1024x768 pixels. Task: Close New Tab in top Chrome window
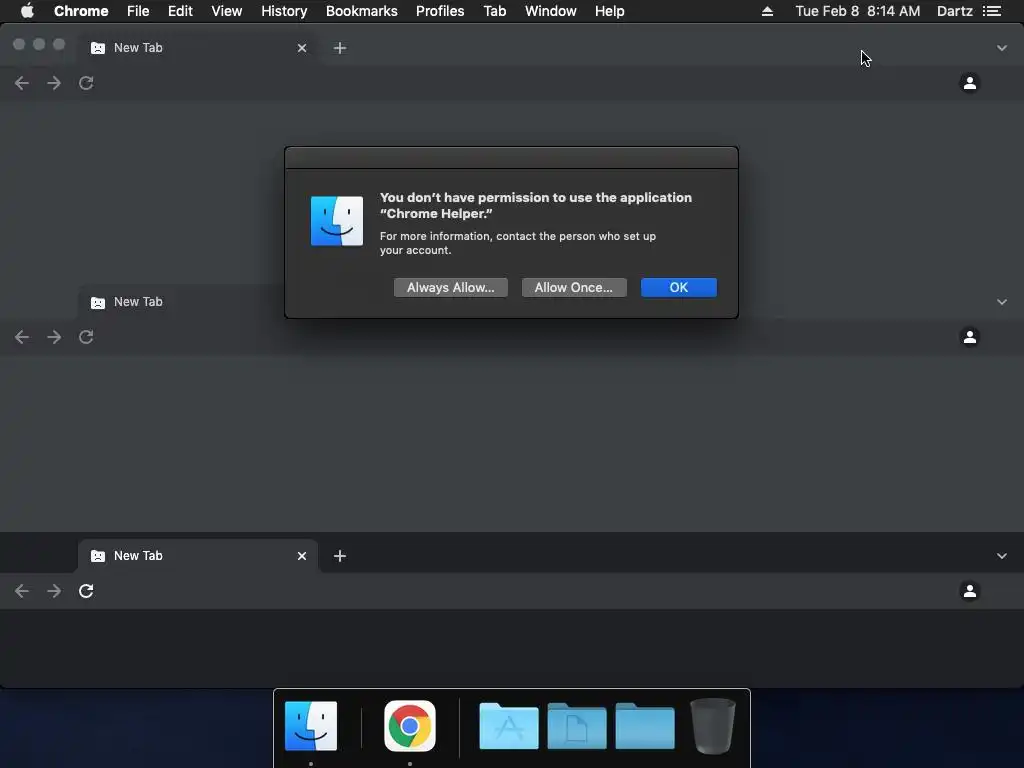(x=302, y=48)
